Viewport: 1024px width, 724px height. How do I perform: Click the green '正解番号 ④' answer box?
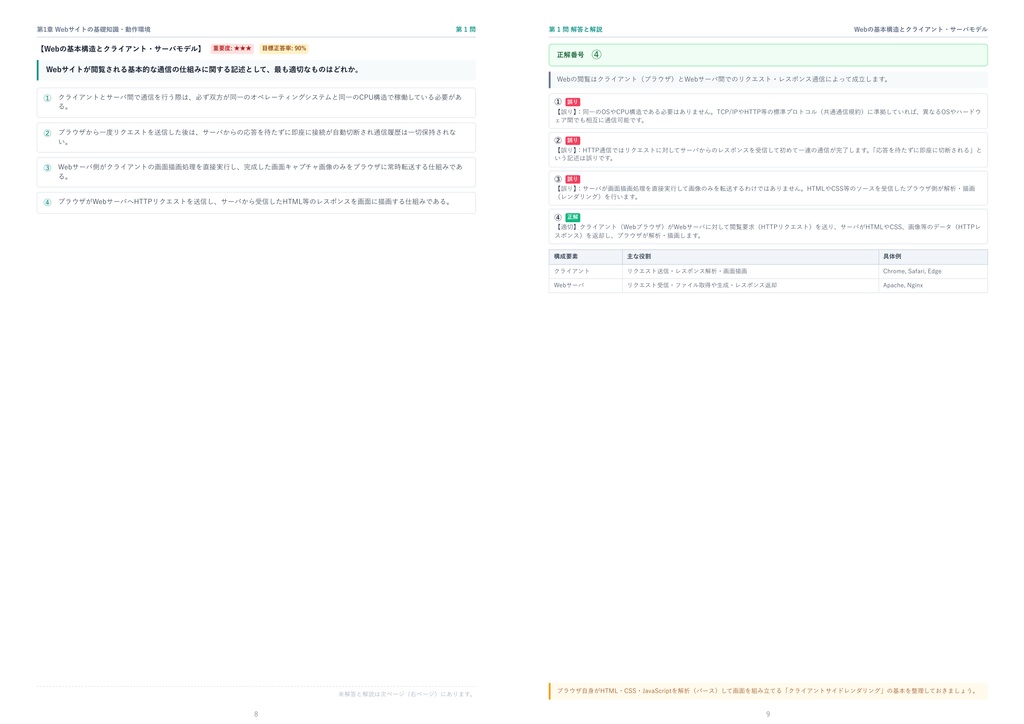tap(768, 55)
